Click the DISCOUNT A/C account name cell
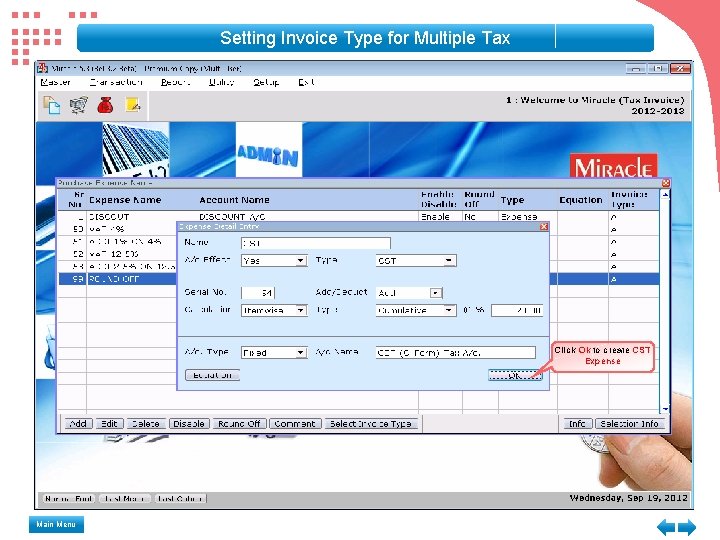 point(232,217)
